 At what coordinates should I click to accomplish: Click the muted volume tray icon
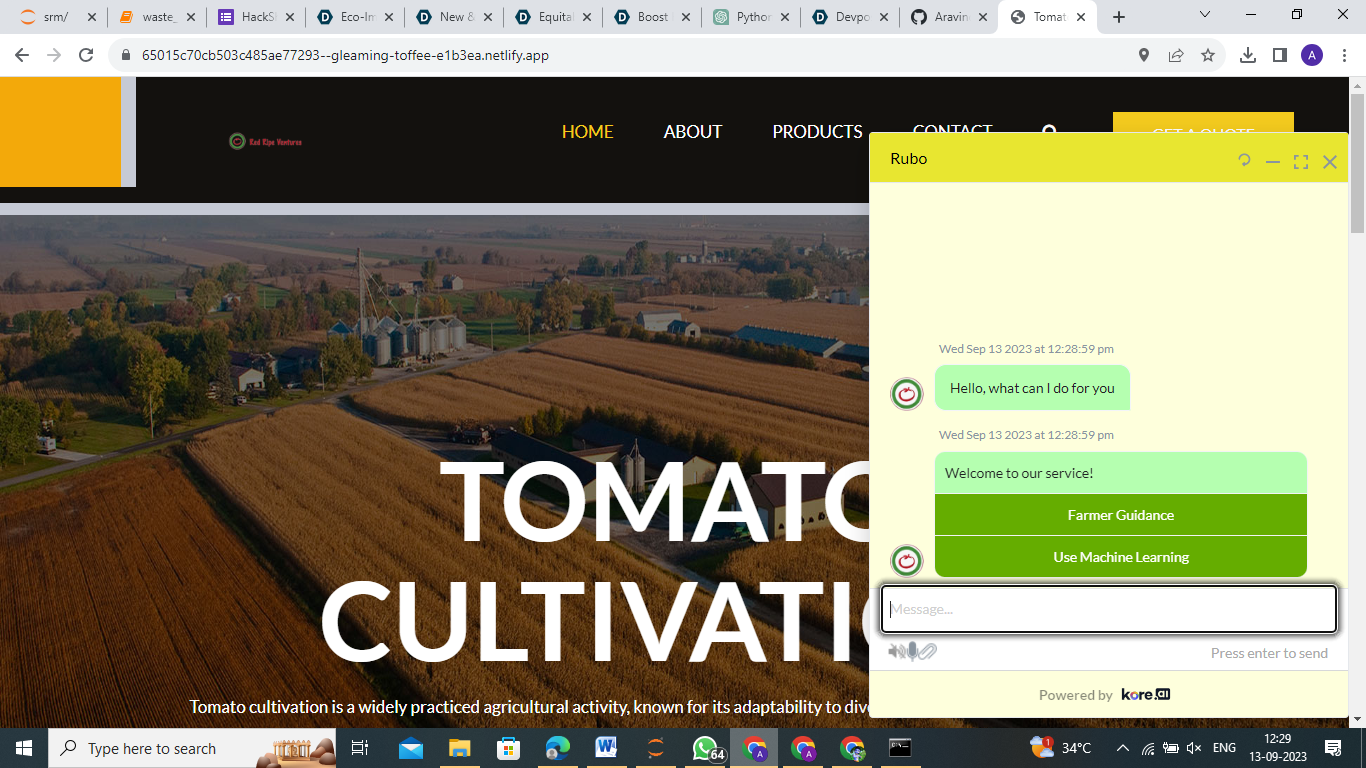1194,748
